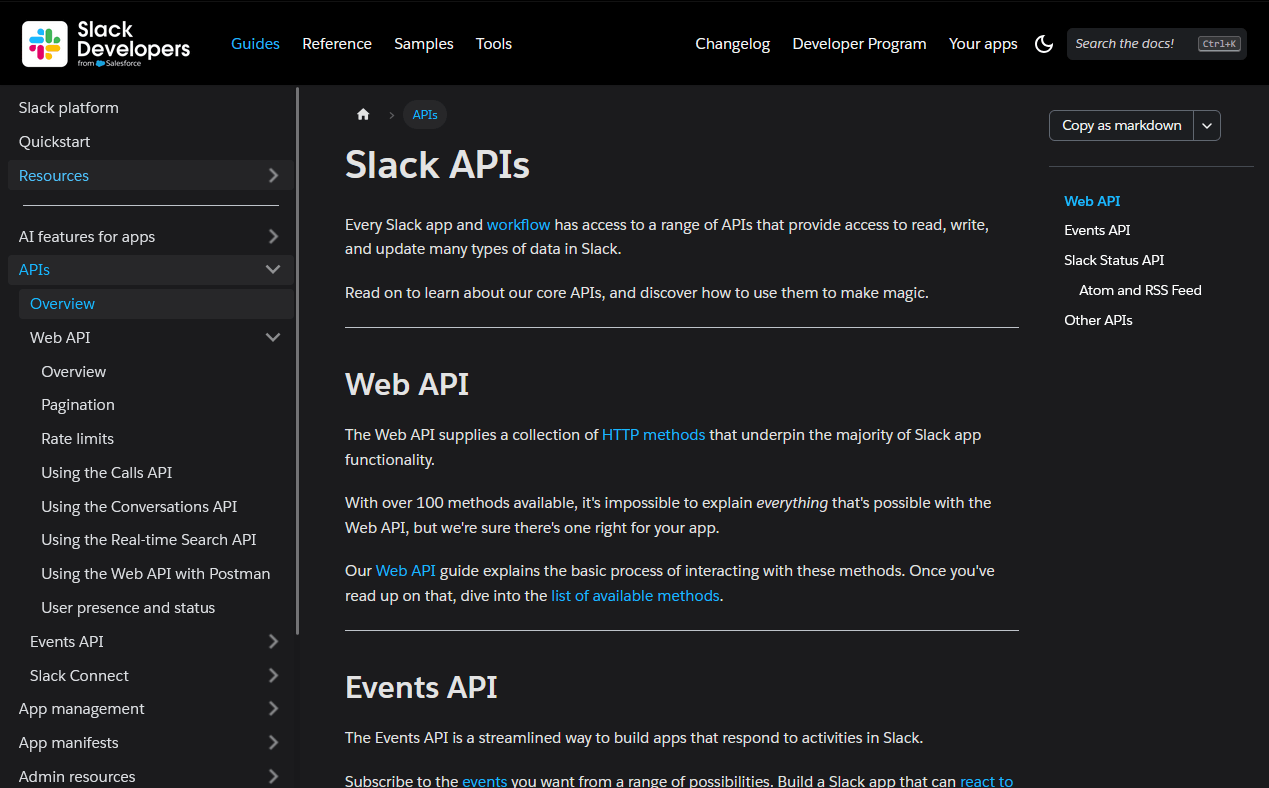The width and height of the screenshot is (1269, 788).
Task: Expand AI features for apps chevron
Action: point(273,237)
